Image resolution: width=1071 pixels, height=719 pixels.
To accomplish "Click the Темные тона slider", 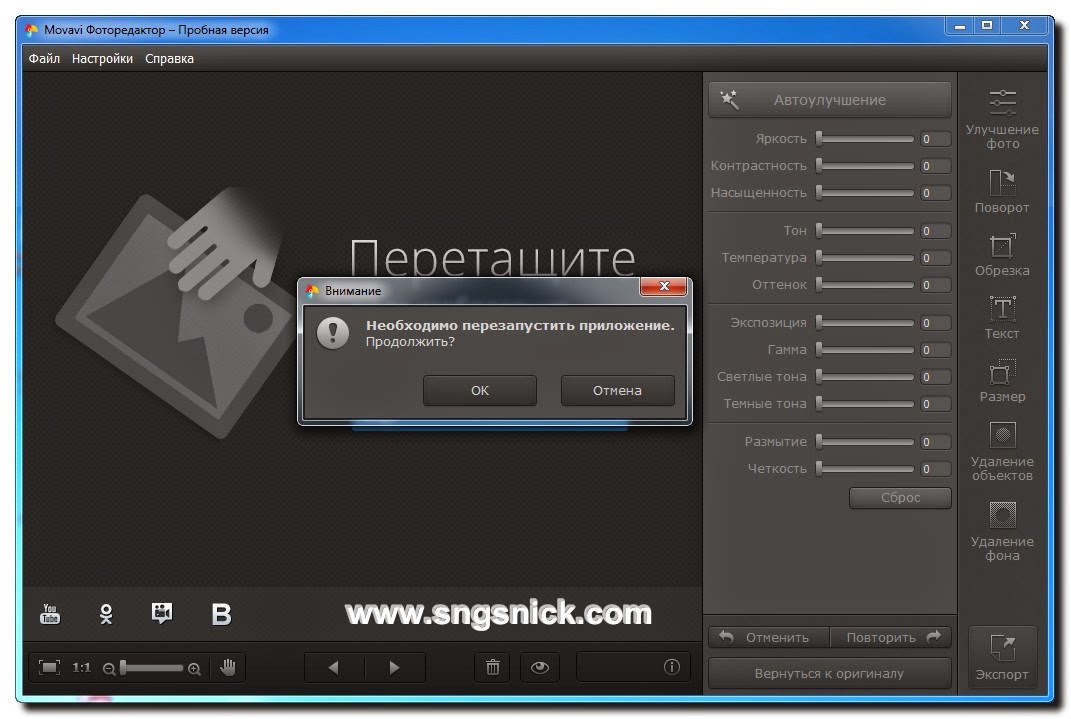I will (x=865, y=404).
